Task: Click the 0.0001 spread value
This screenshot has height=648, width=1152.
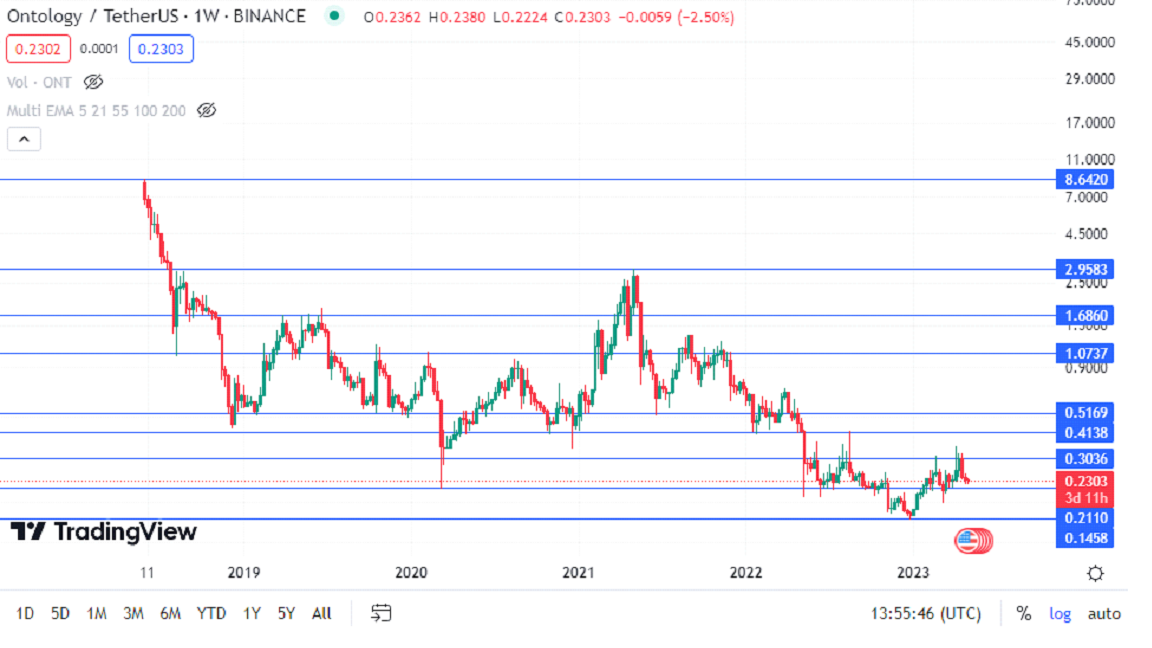Action: 99,48
